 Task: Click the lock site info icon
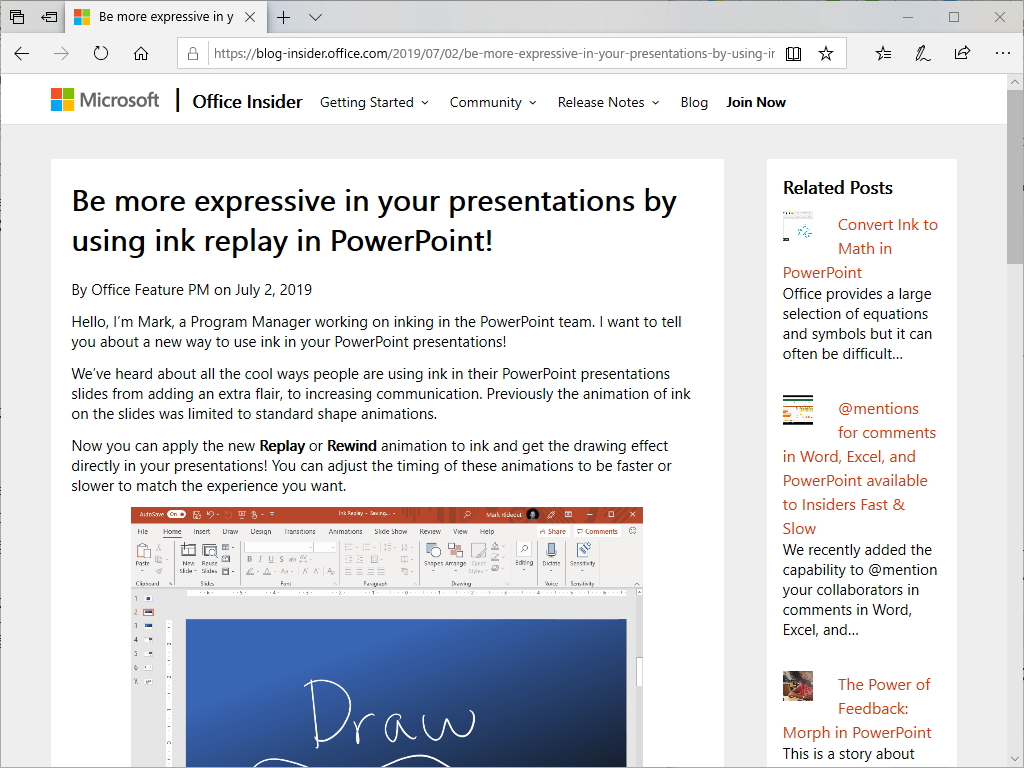point(193,54)
